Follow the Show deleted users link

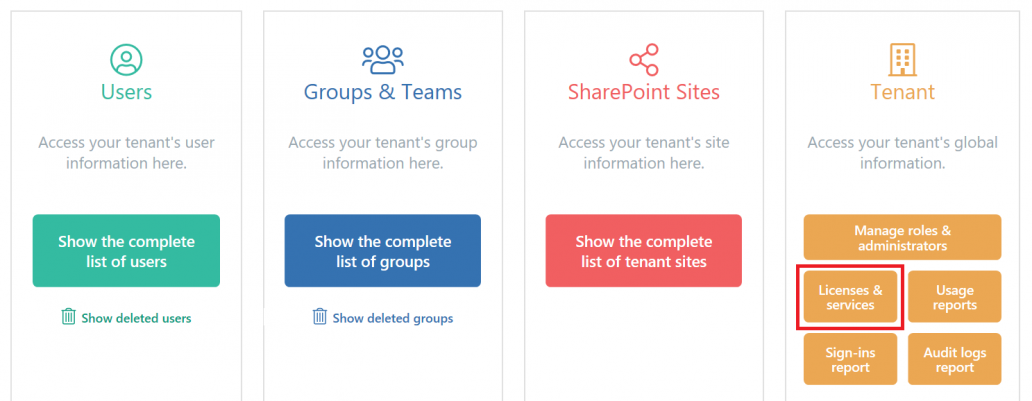136,319
